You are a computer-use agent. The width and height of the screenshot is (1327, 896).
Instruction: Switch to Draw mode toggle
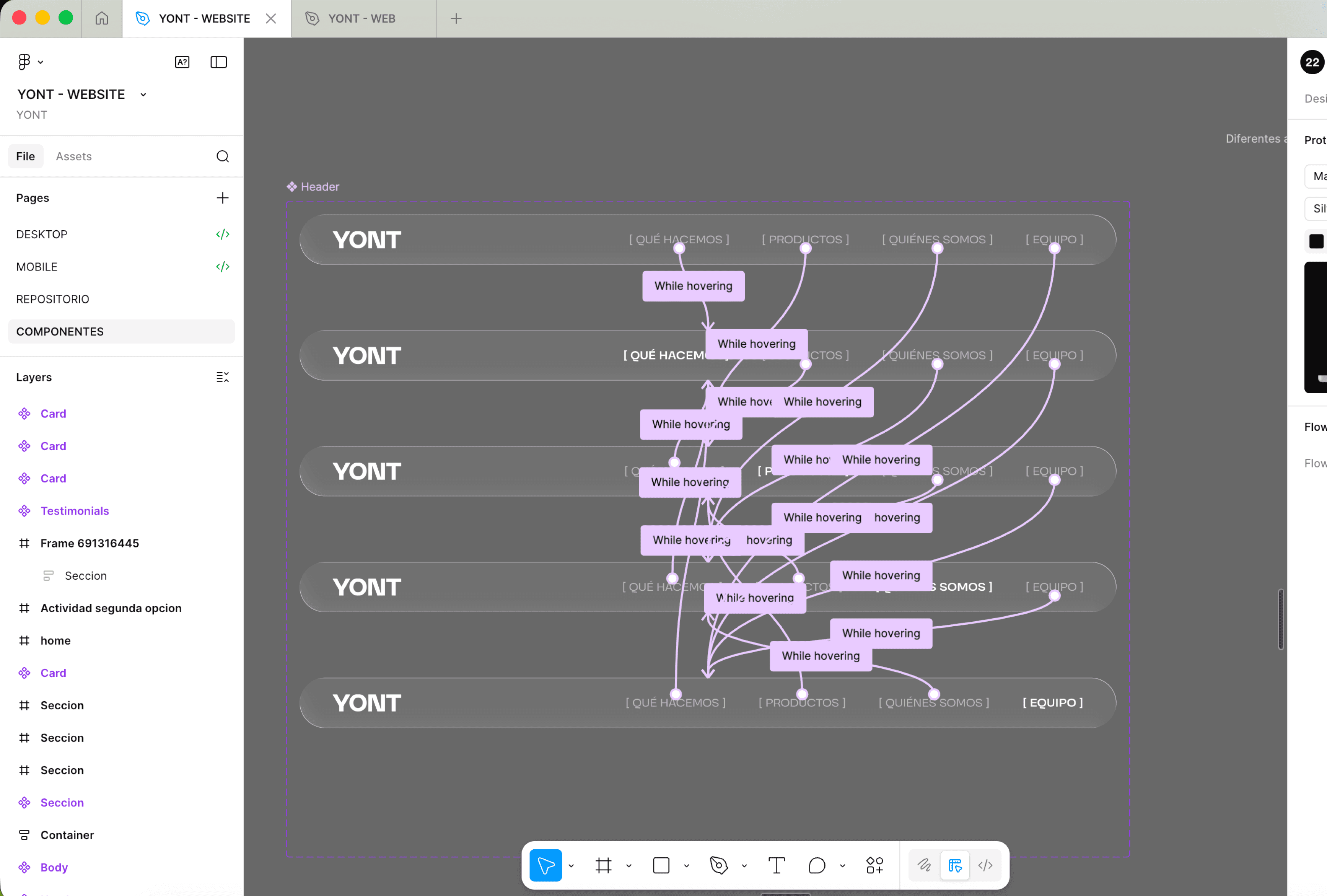tap(924, 865)
